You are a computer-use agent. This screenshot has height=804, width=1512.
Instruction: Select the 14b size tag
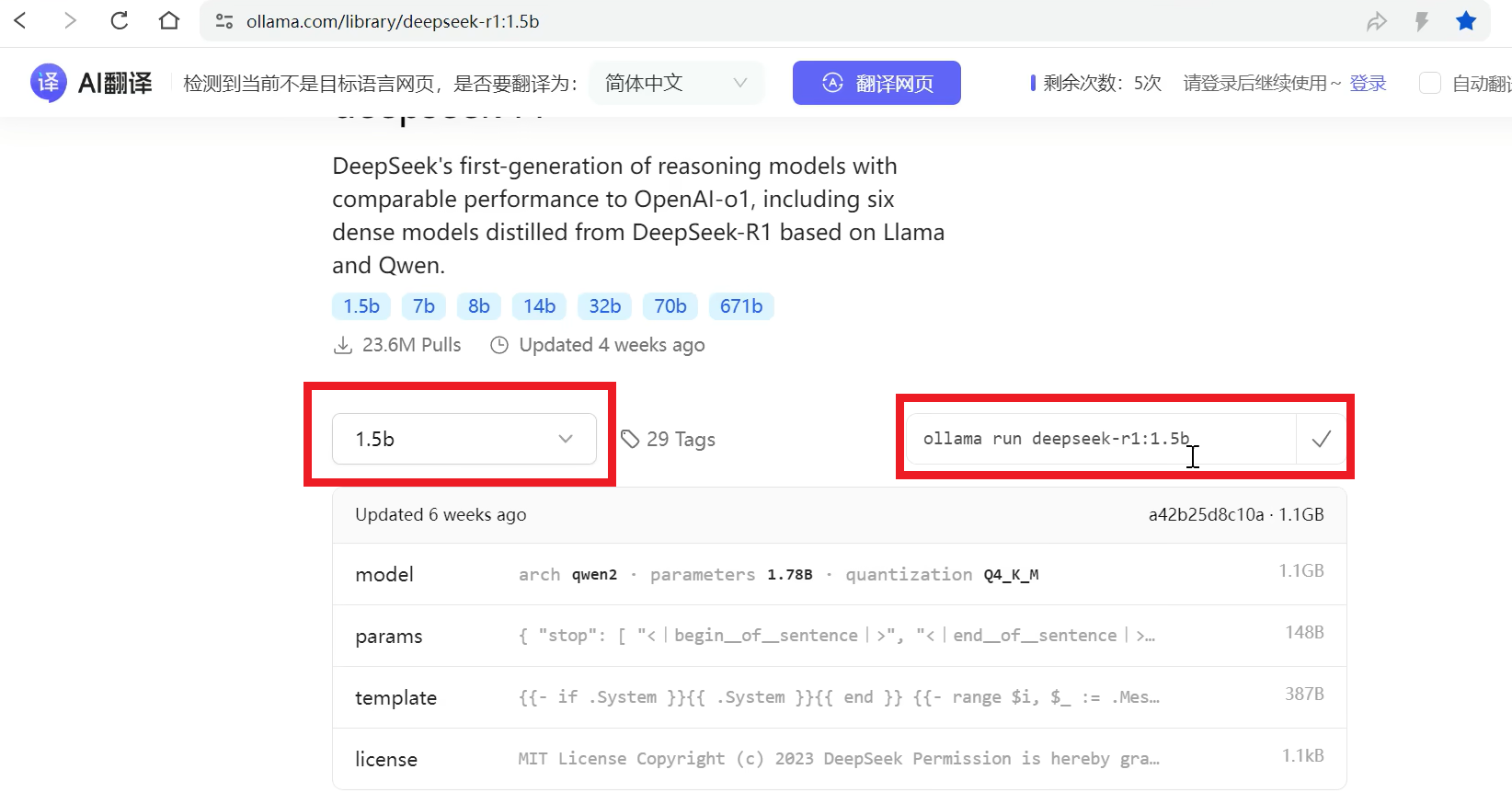(x=540, y=306)
